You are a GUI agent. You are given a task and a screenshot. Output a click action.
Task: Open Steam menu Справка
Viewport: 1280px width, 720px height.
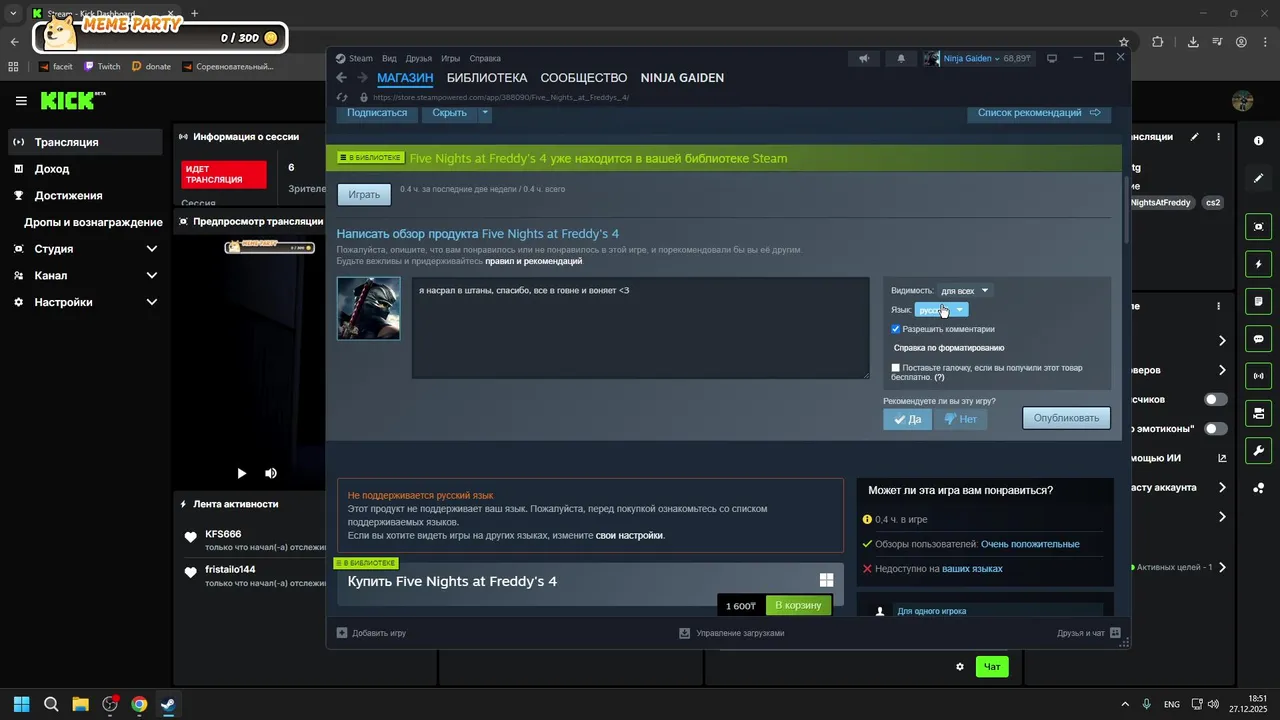click(x=485, y=58)
